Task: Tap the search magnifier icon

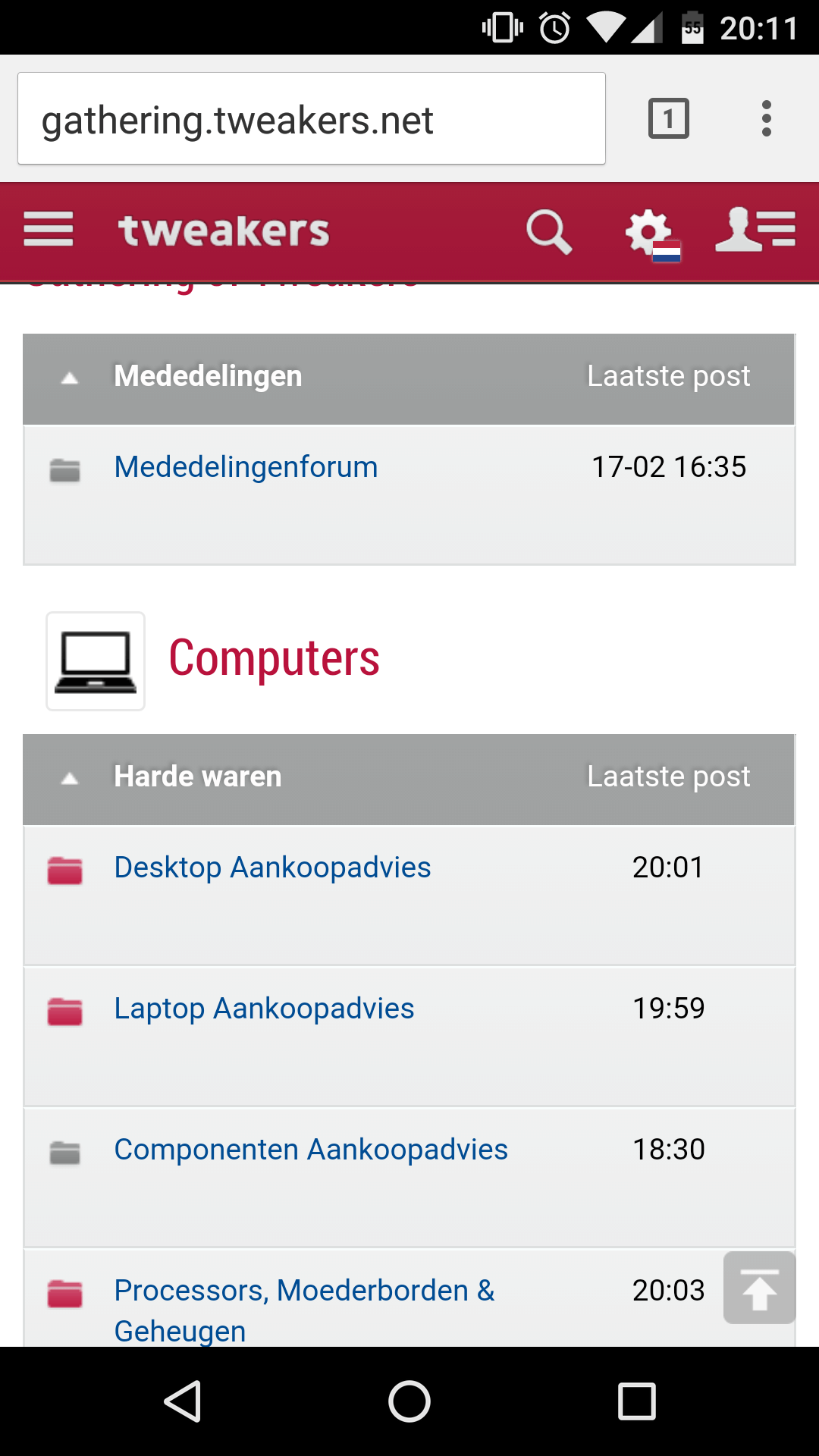Action: pyautogui.click(x=549, y=231)
